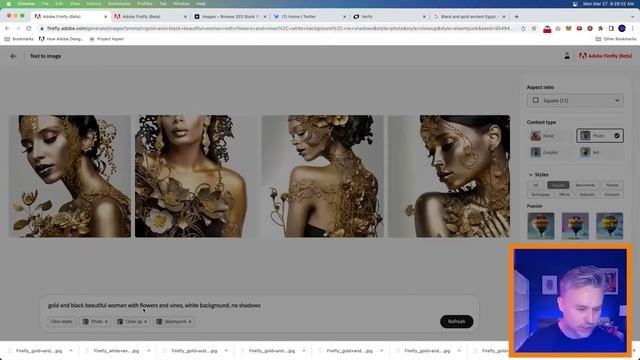Filter styles by Themes

[612, 185]
